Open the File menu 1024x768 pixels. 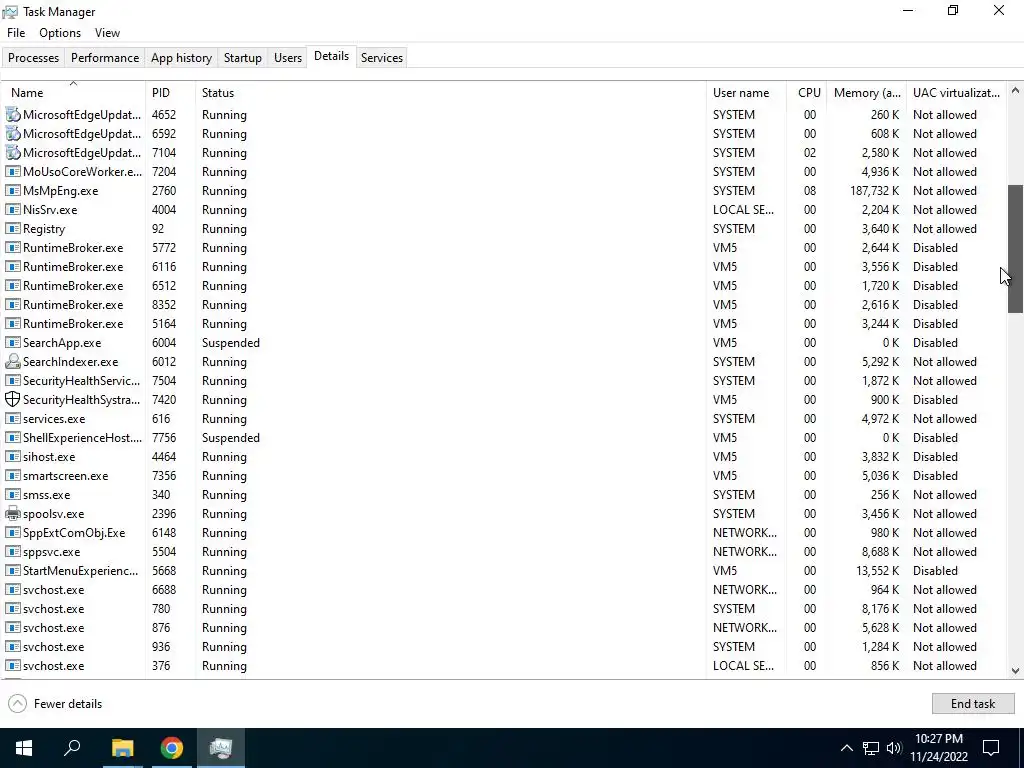[x=16, y=33]
